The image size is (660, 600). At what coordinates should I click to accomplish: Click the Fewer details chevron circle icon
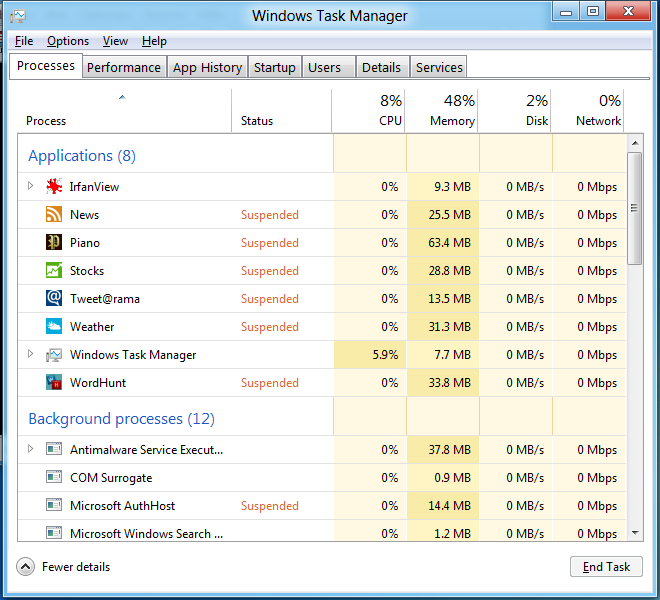click(x=25, y=567)
